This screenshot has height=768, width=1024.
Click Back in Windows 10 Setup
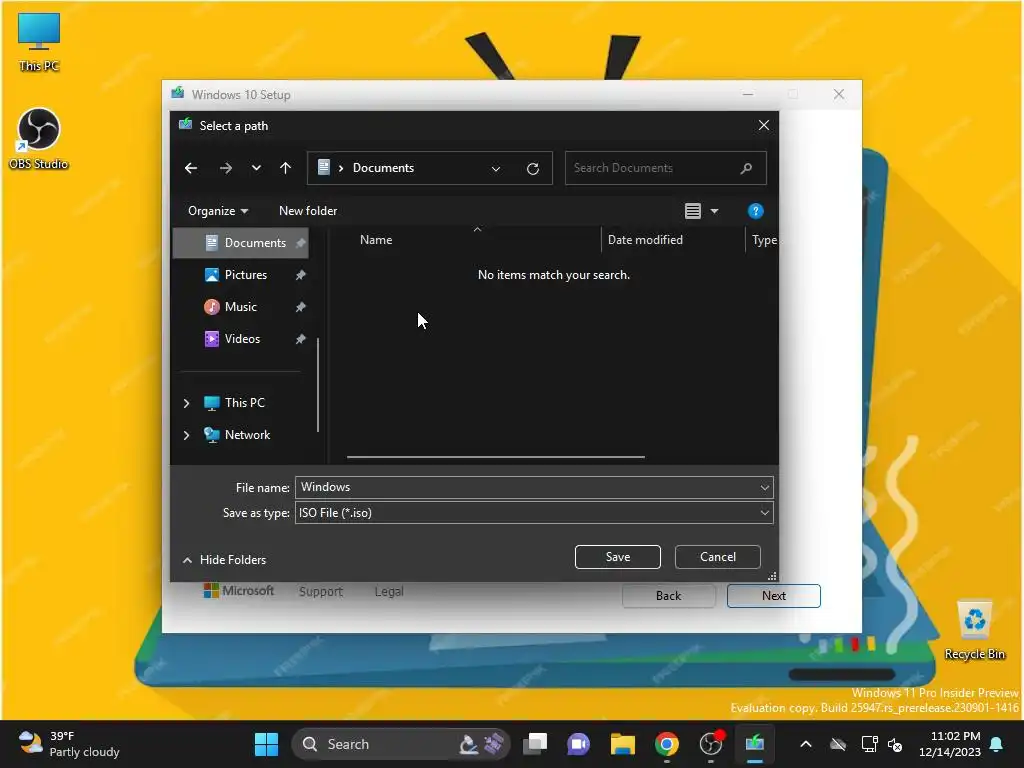(669, 596)
